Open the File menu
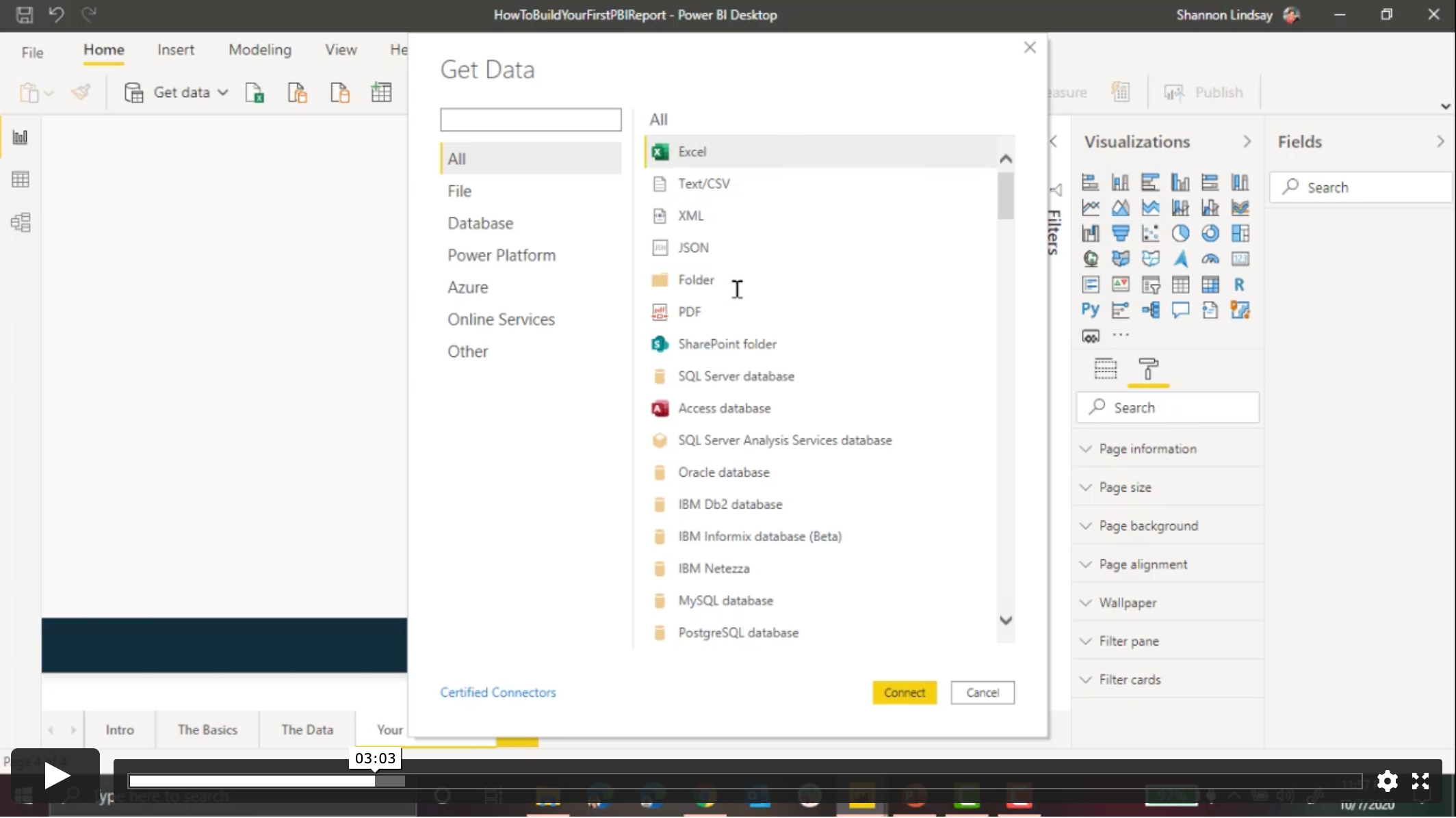 tap(32, 53)
